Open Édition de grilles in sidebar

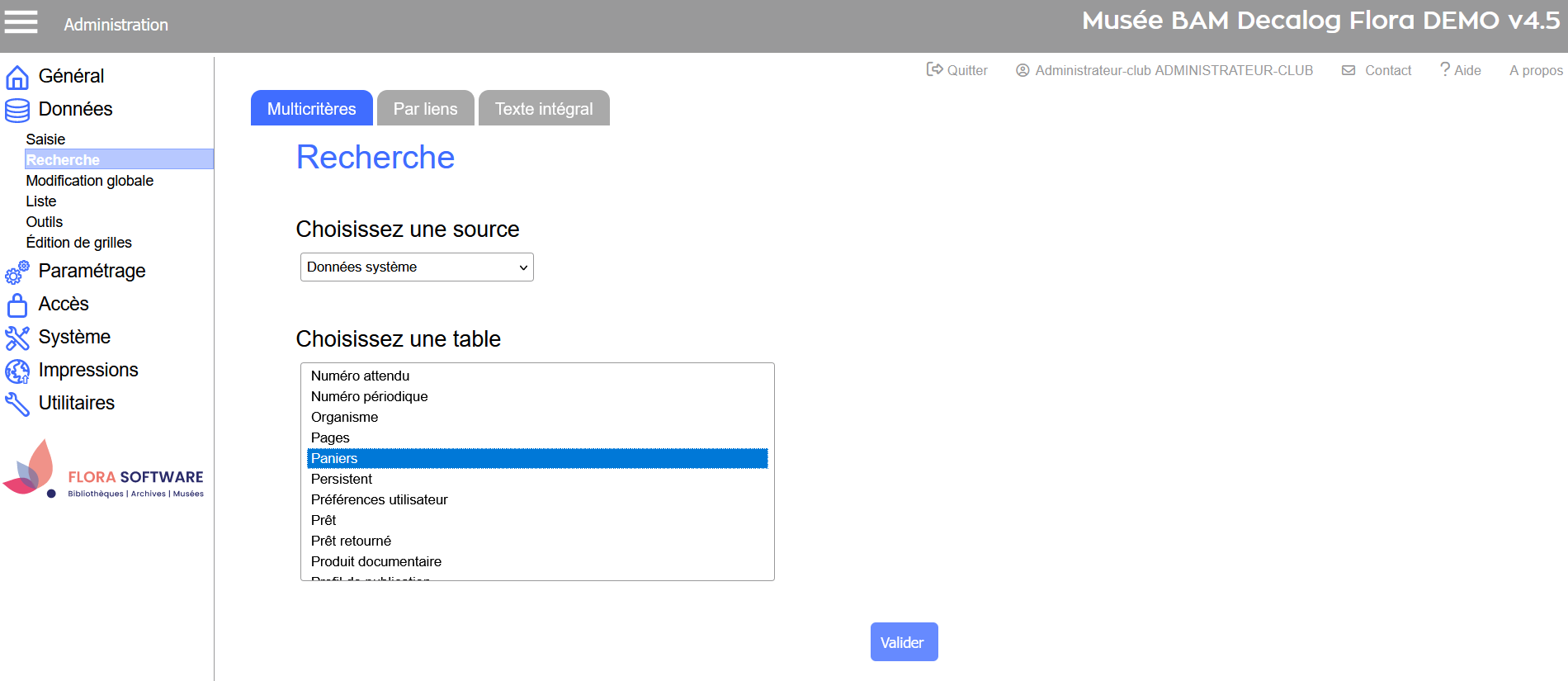point(78,243)
